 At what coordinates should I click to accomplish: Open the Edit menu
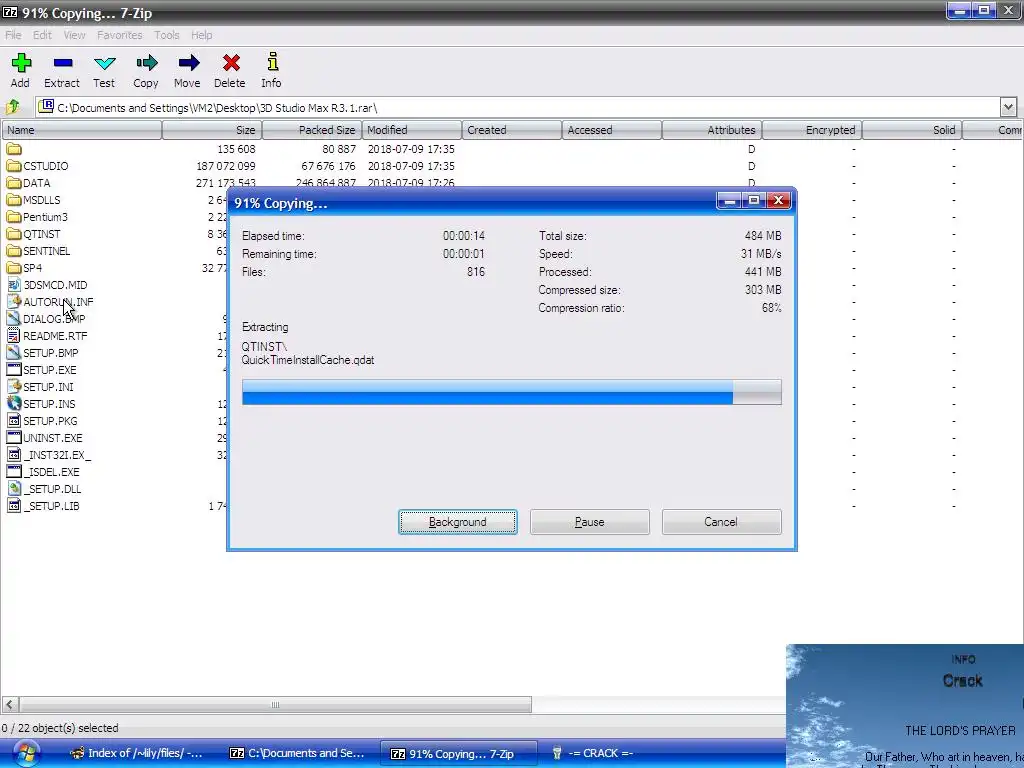point(42,35)
